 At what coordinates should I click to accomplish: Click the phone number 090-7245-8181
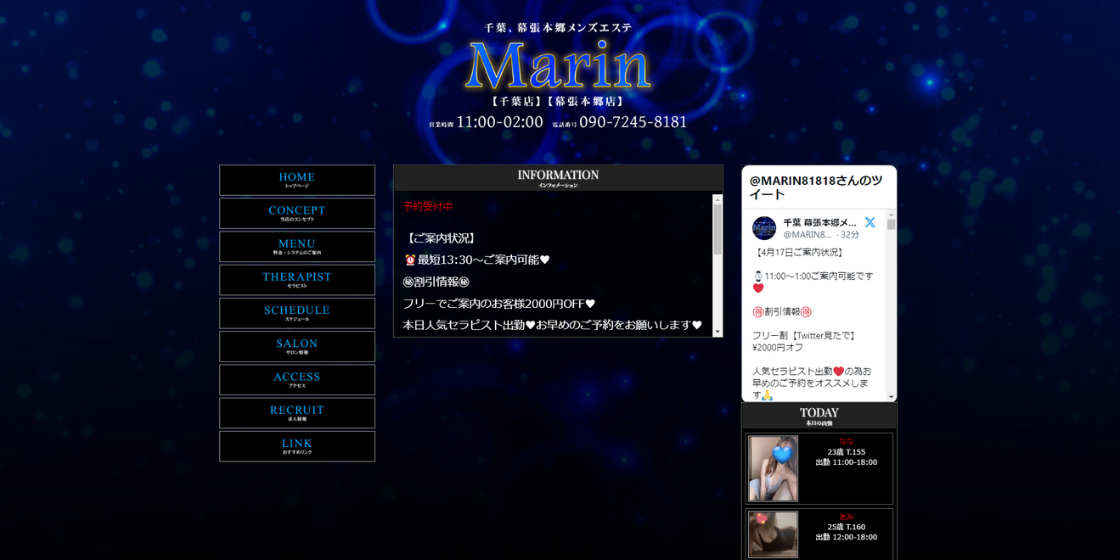633,122
